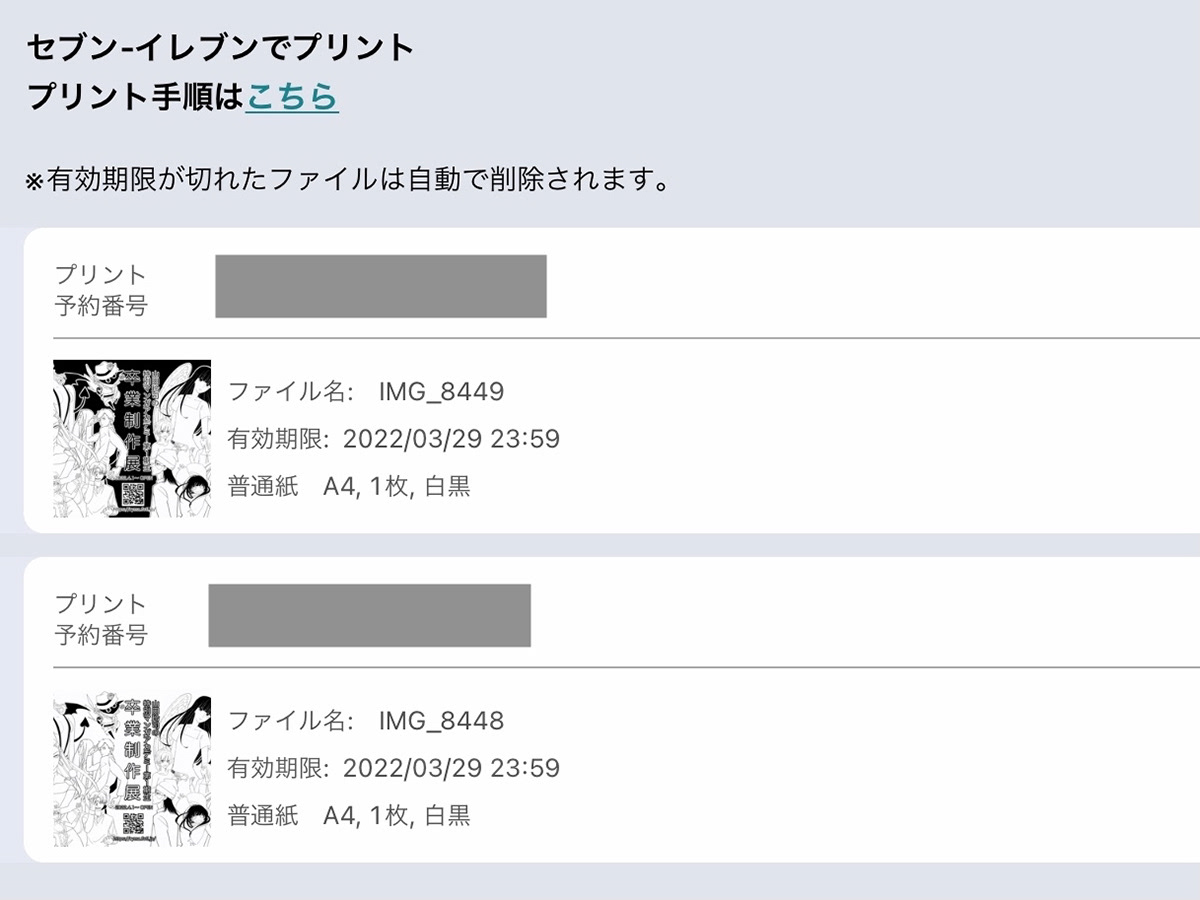
Task: Click the セブン-イレブンでプリント heading
Action: point(221,47)
